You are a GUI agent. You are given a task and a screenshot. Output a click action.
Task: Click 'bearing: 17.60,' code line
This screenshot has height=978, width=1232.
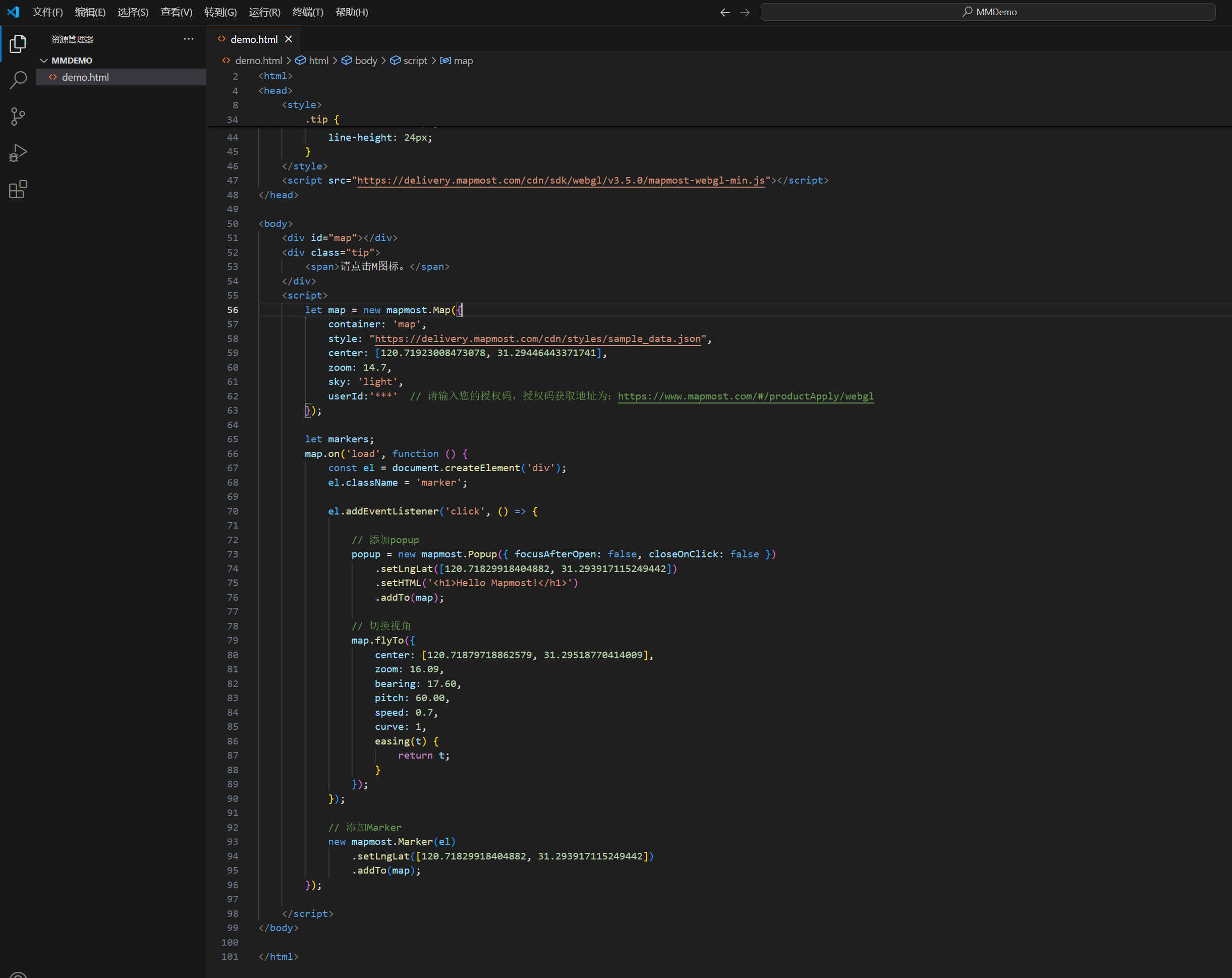coord(418,684)
